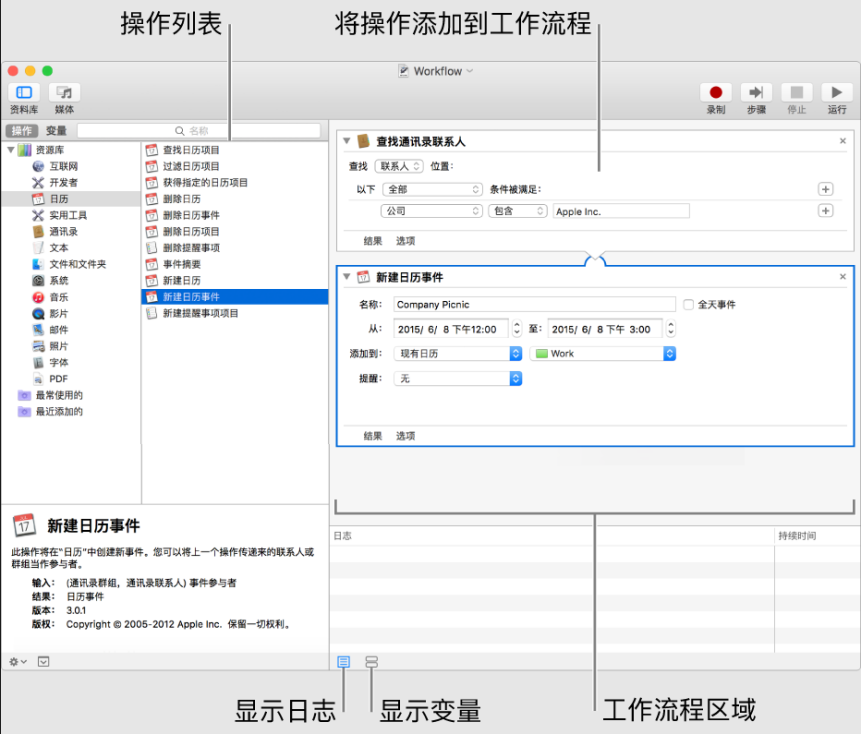Show variables with 显示变量 icon
861x734 pixels.
point(371,660)
